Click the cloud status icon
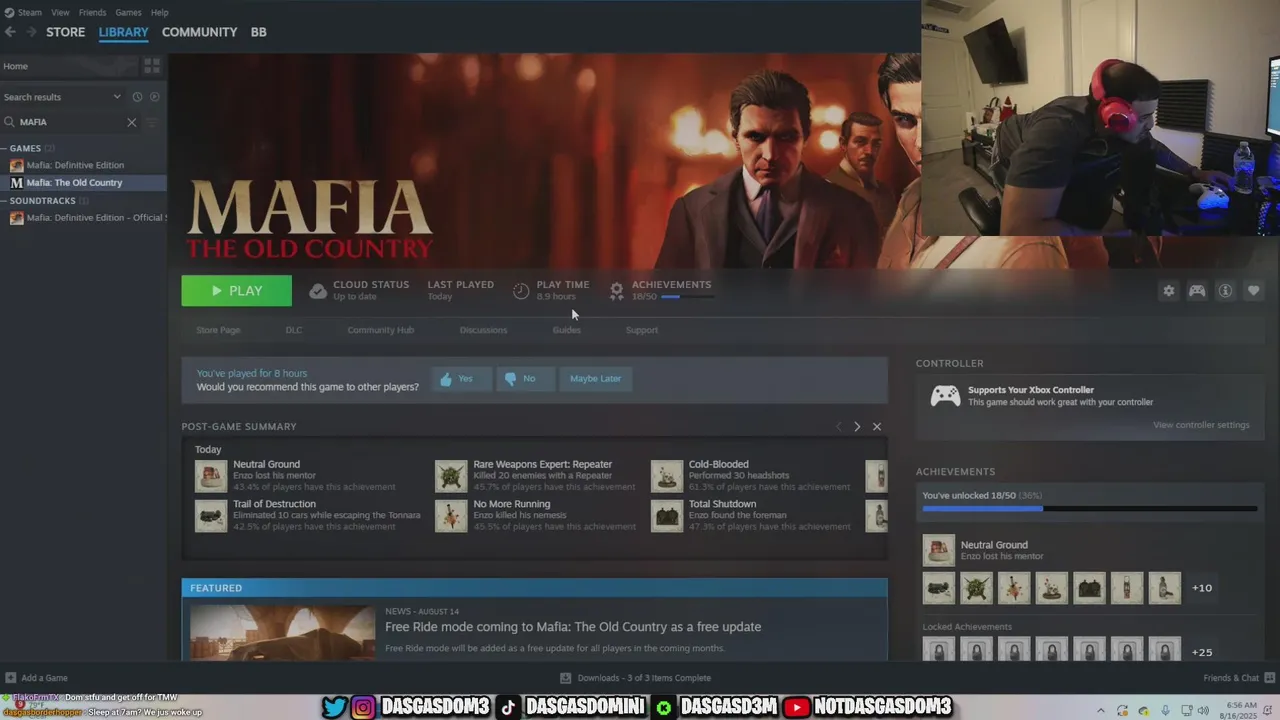Image resolution: width=1280 pixels, height=720 pixels. point(317,291)
